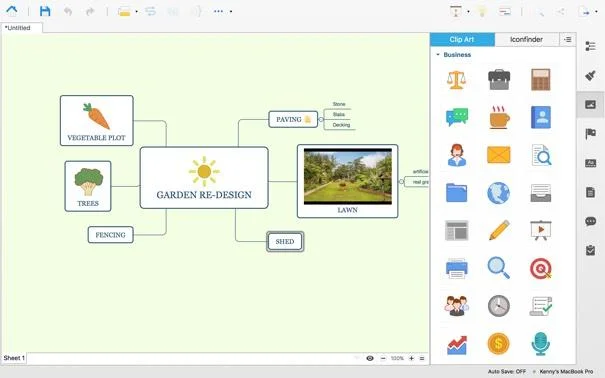The image size is (605, 378).
Task: Select the GARDEN RE-DESIGN central topic
Action: (x=204, y=178)
